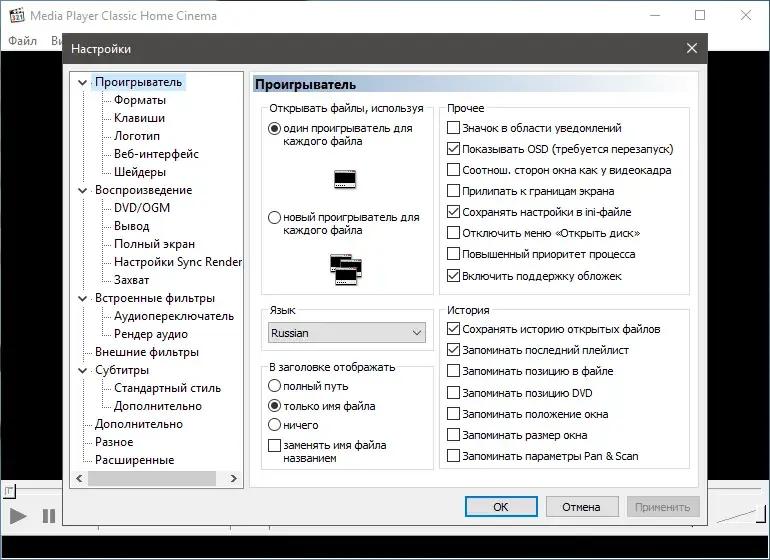Select the Проигрыватель tree item
770x560 pixels.
138,82
